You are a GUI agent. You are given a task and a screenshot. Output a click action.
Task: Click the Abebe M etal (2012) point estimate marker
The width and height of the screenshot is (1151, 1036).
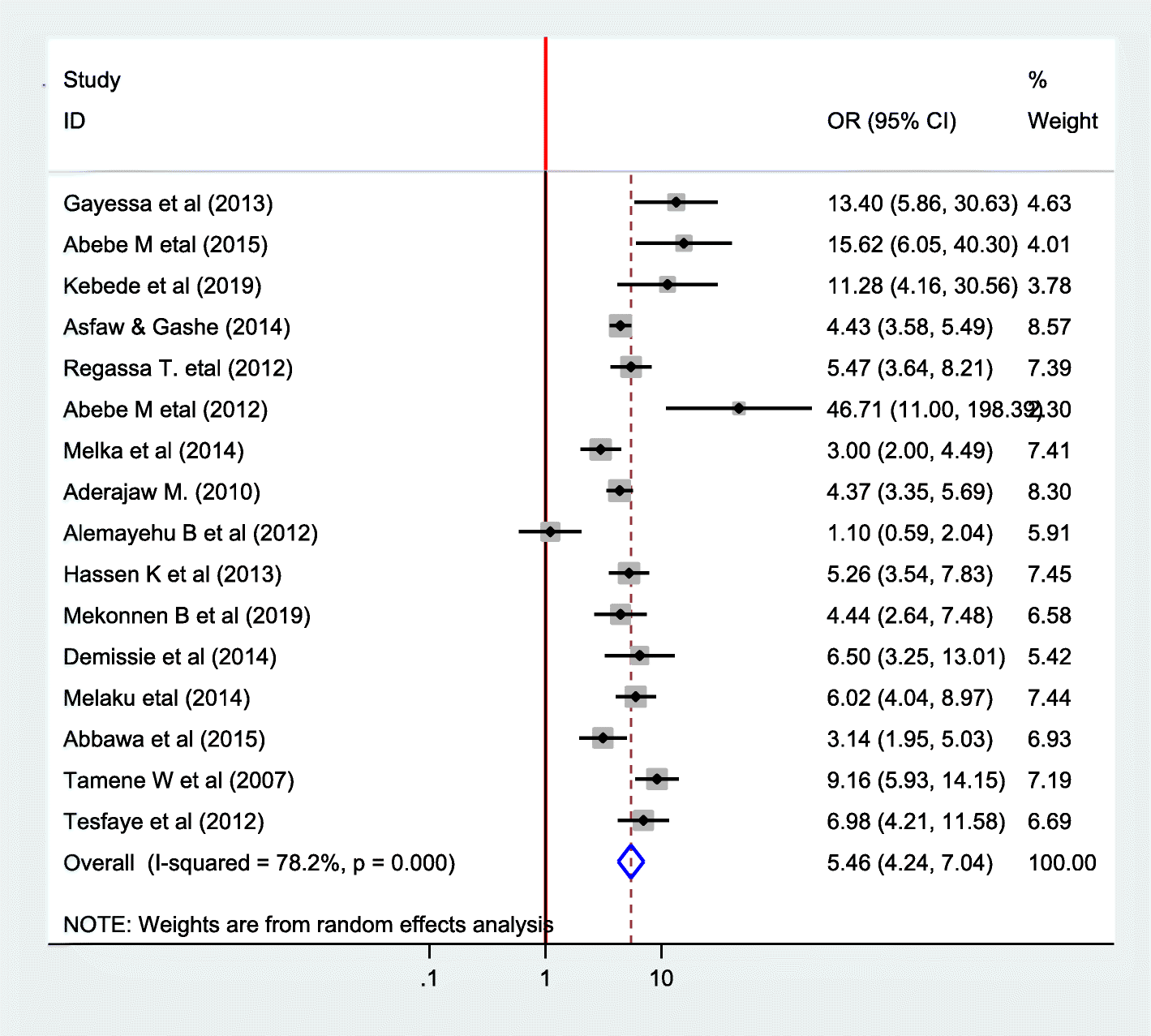(x=738, y=408)
